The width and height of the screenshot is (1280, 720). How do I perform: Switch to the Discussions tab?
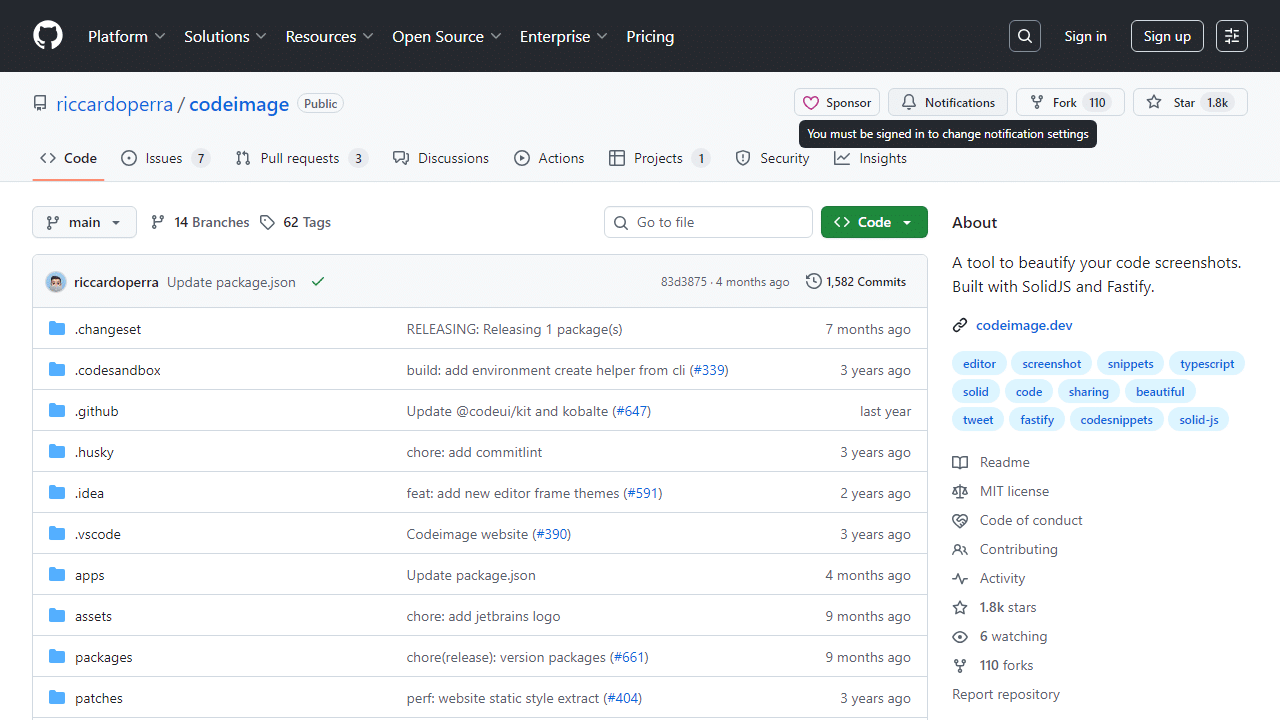(441, 158)
